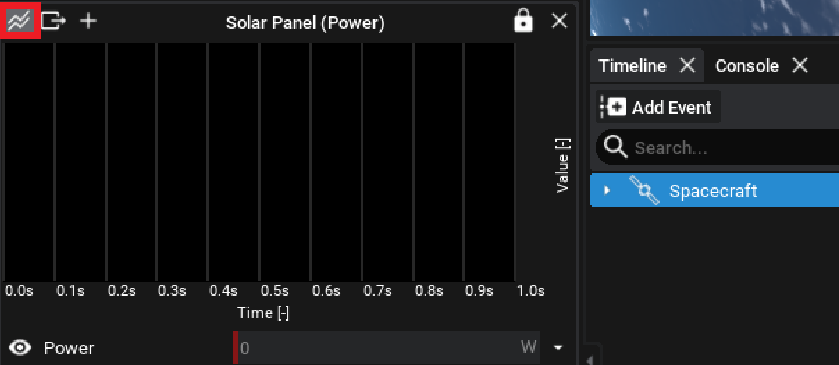Switch to the Console tab
Viewport: 839px width, 365px height.
(x=747, y=66)
